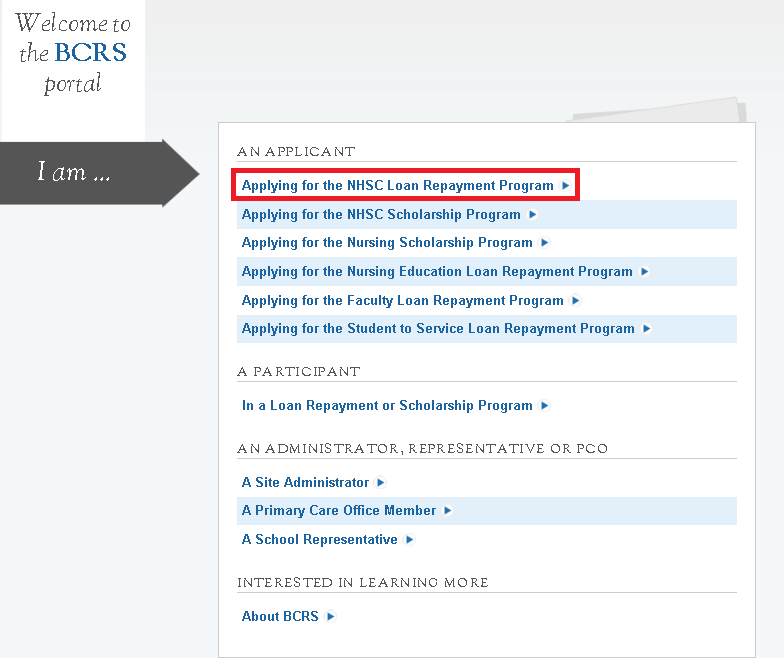The image size is (784, 658).
Task: Select Applying for the Student to Service Loan Repayment Program
Action: (x=438, y=328)
